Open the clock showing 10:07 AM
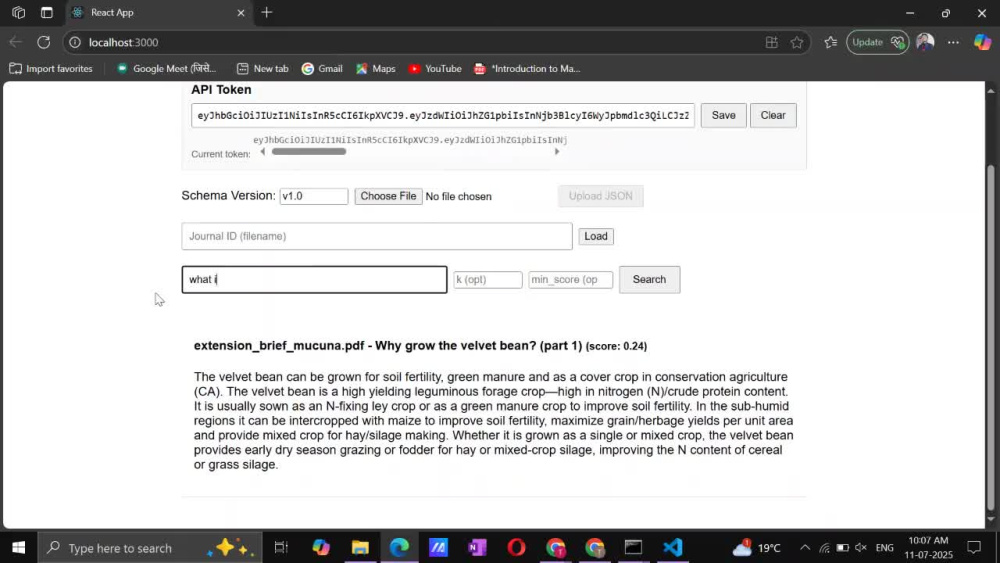The image size is (1000, 563). pos(928,547)
